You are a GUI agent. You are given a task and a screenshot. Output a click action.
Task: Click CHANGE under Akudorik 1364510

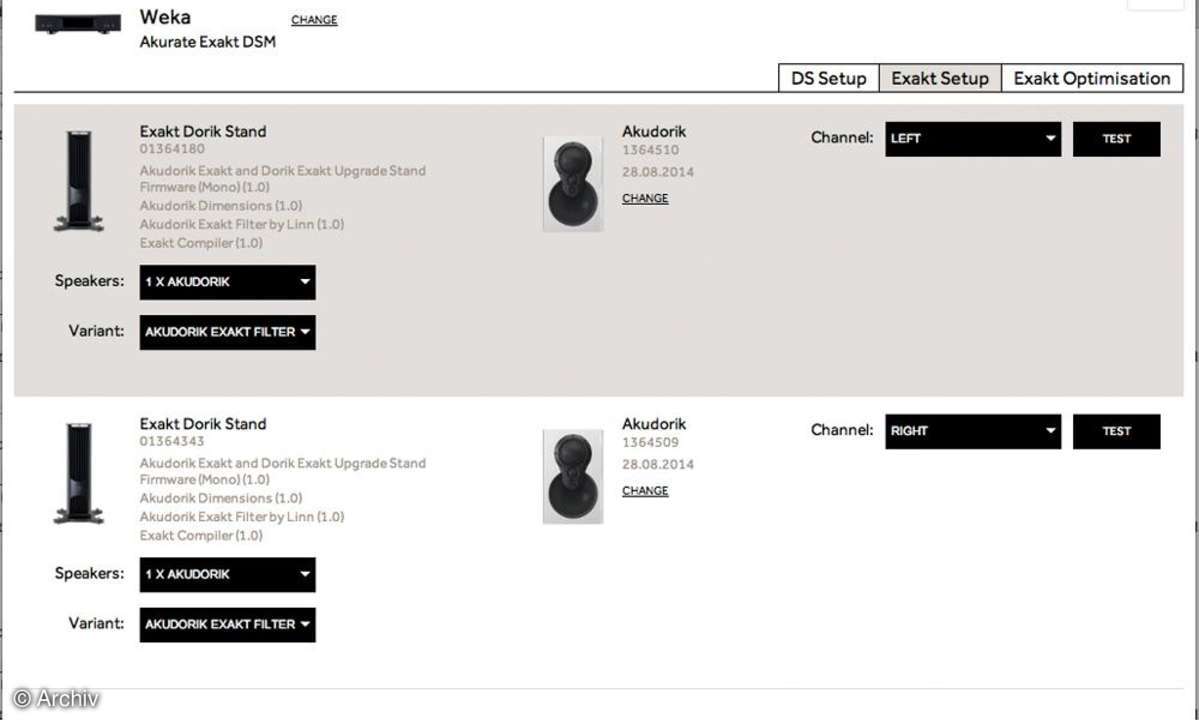645,198
